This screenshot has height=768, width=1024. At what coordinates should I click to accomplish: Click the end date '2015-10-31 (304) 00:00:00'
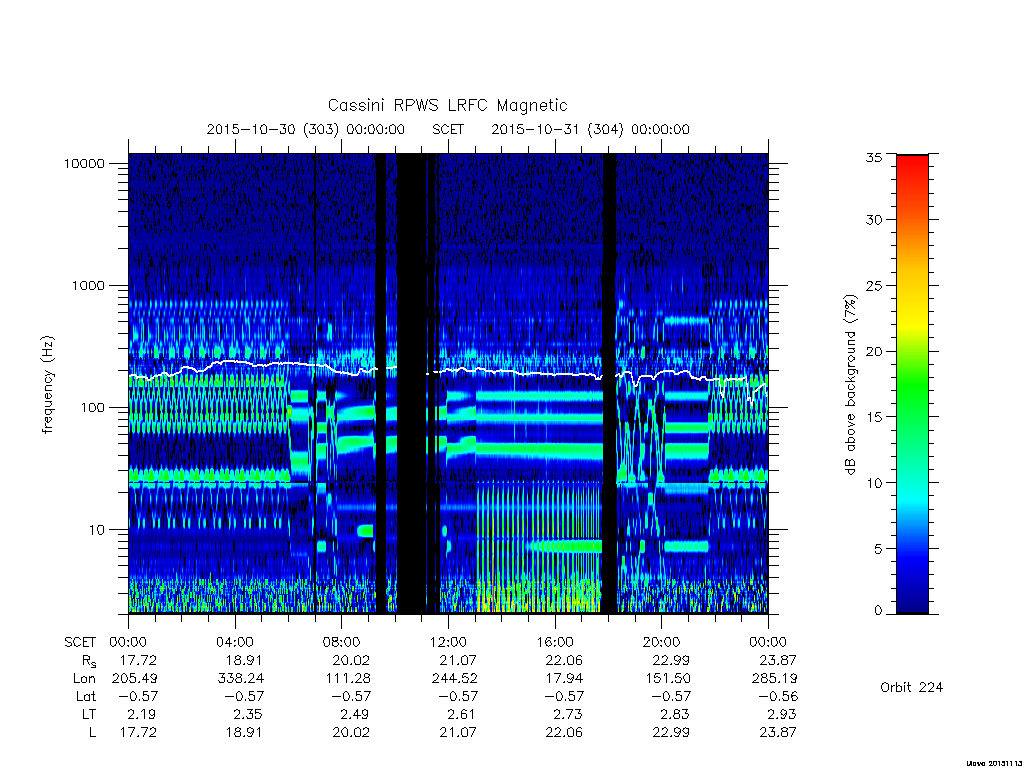coord(590,129)
